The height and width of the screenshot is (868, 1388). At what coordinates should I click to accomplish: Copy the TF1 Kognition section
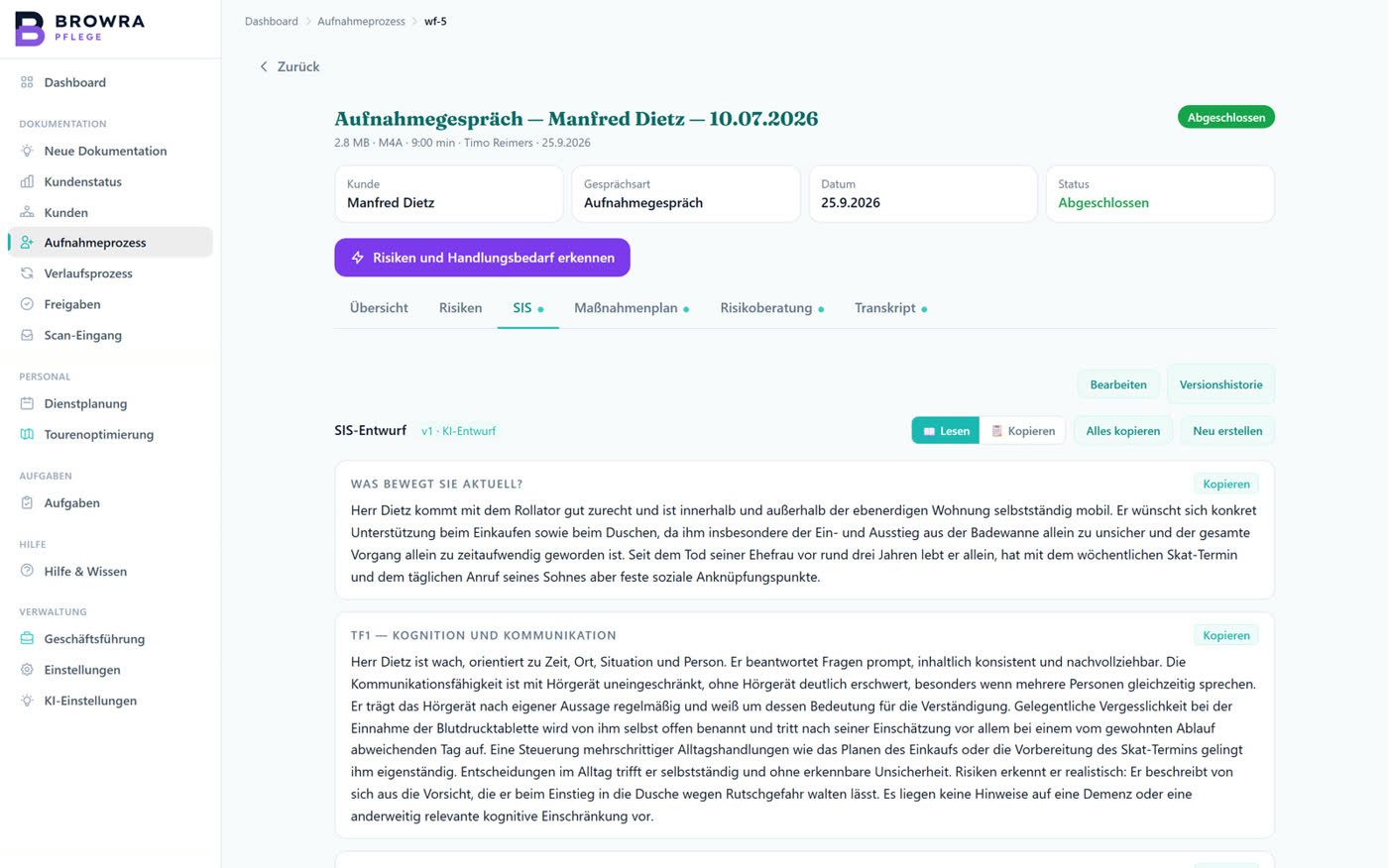(x=1225, y=635)
